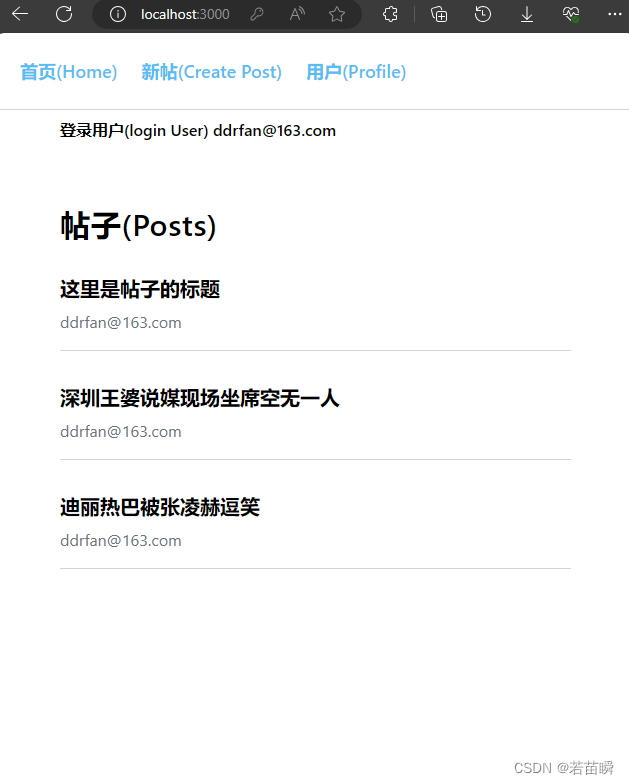Open post titled 这里是帖子的标题
The image size is (629, 784).
(140, 290)
